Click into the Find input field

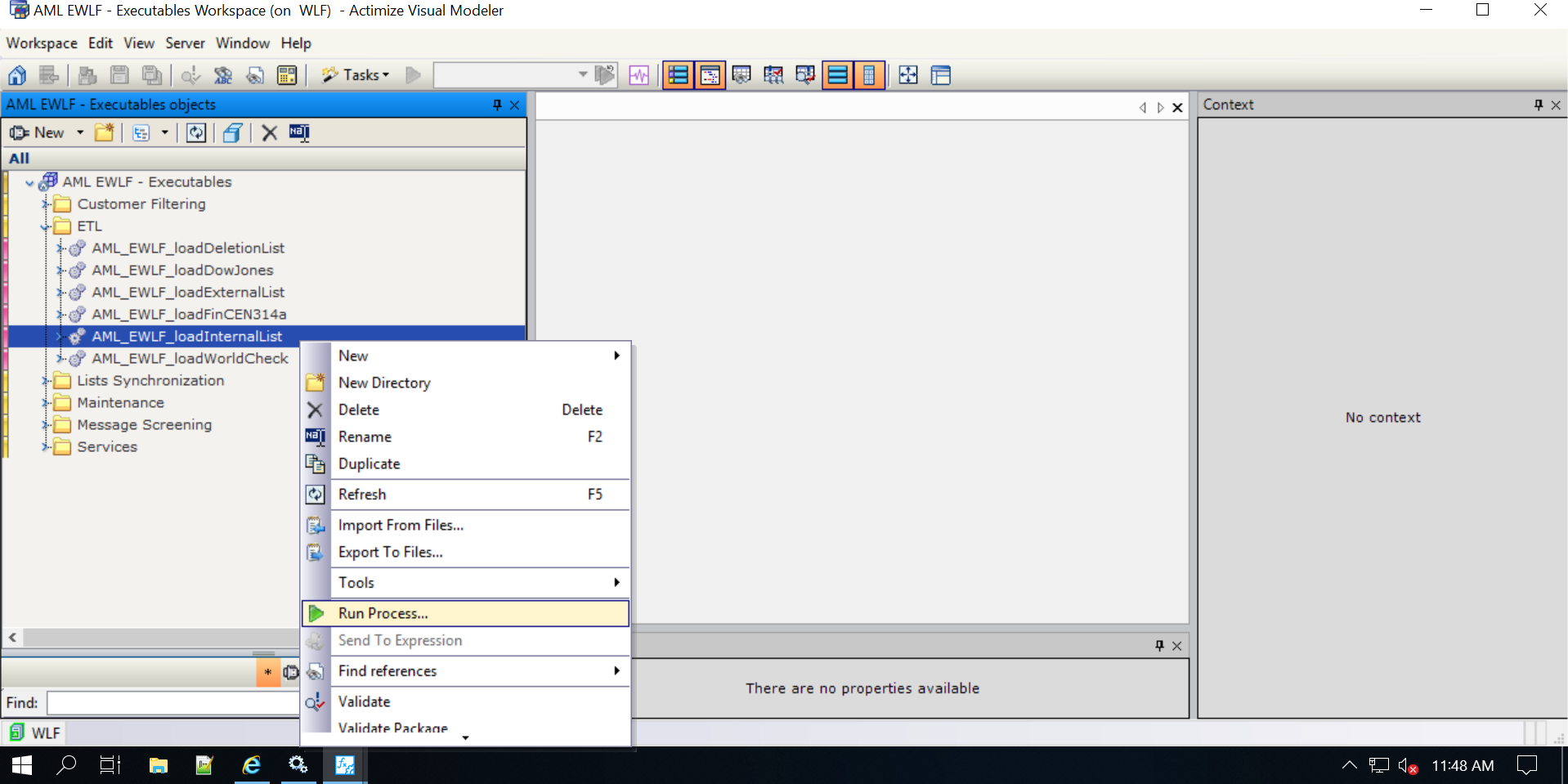click(172, 702)
